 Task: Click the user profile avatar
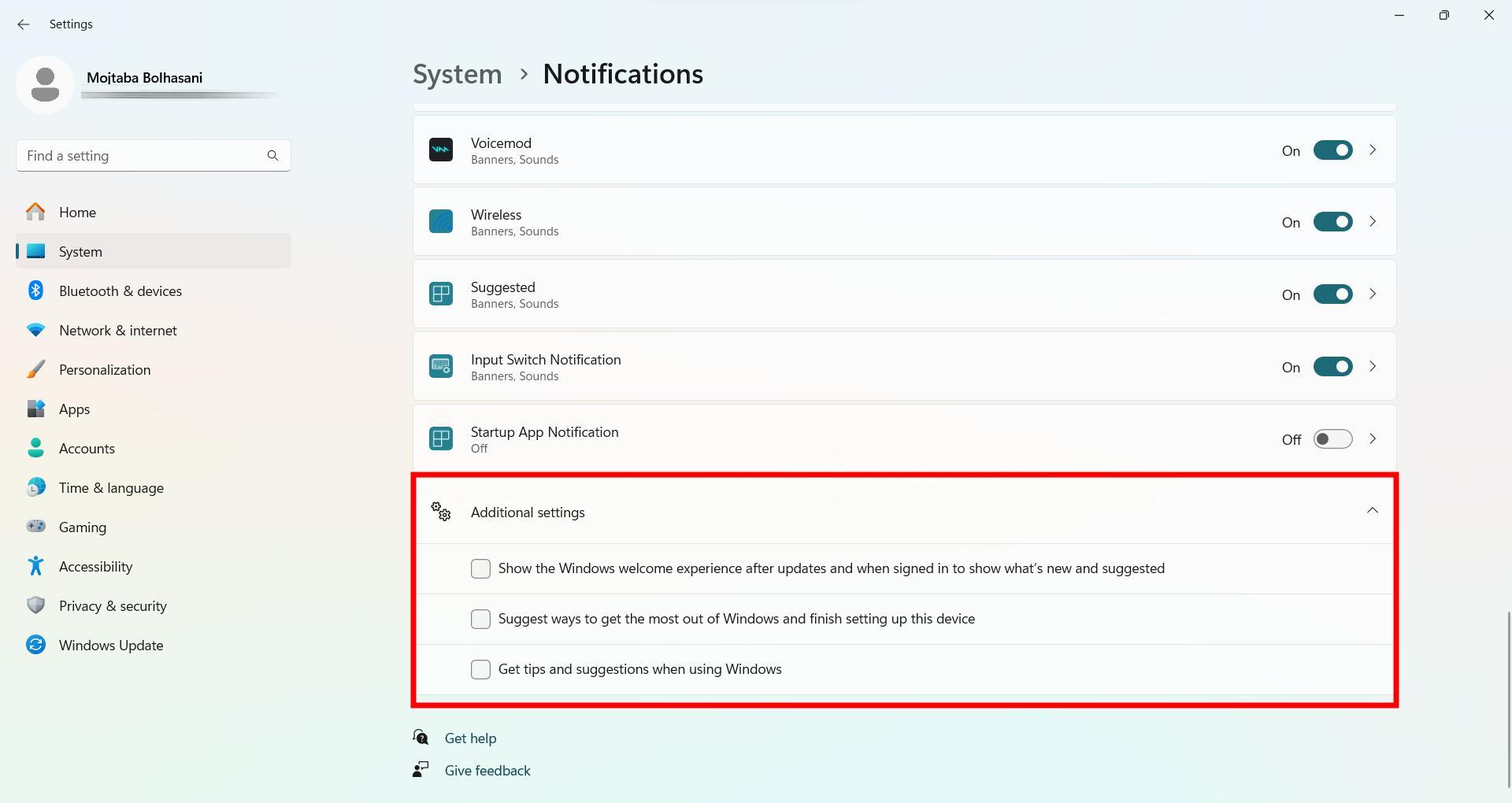tap(45, 84)
